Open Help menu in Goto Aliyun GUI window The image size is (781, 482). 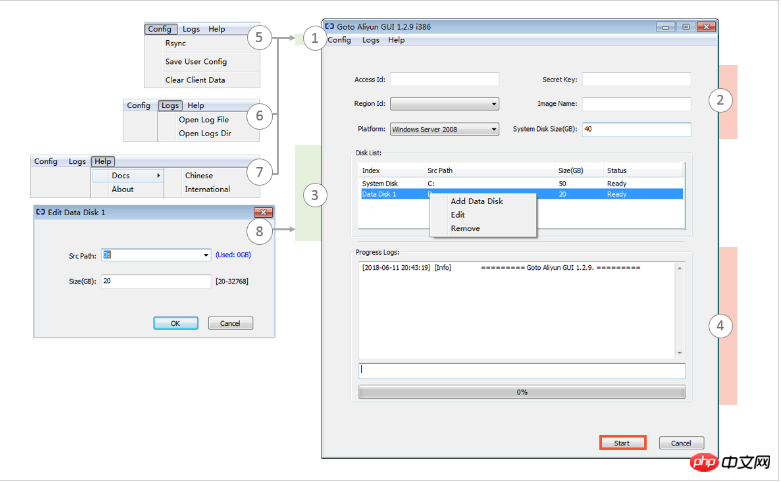[396, 40]
